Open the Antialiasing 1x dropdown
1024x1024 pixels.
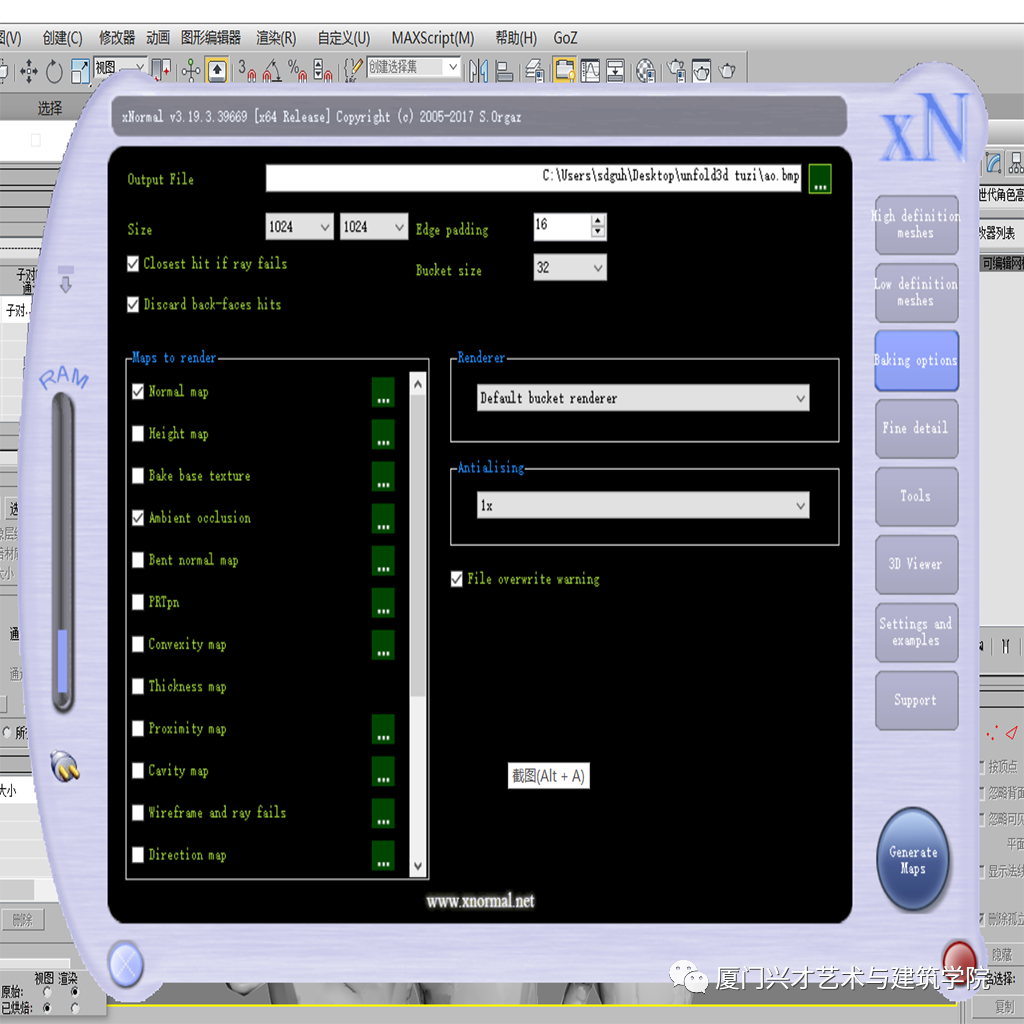point(643,506)
